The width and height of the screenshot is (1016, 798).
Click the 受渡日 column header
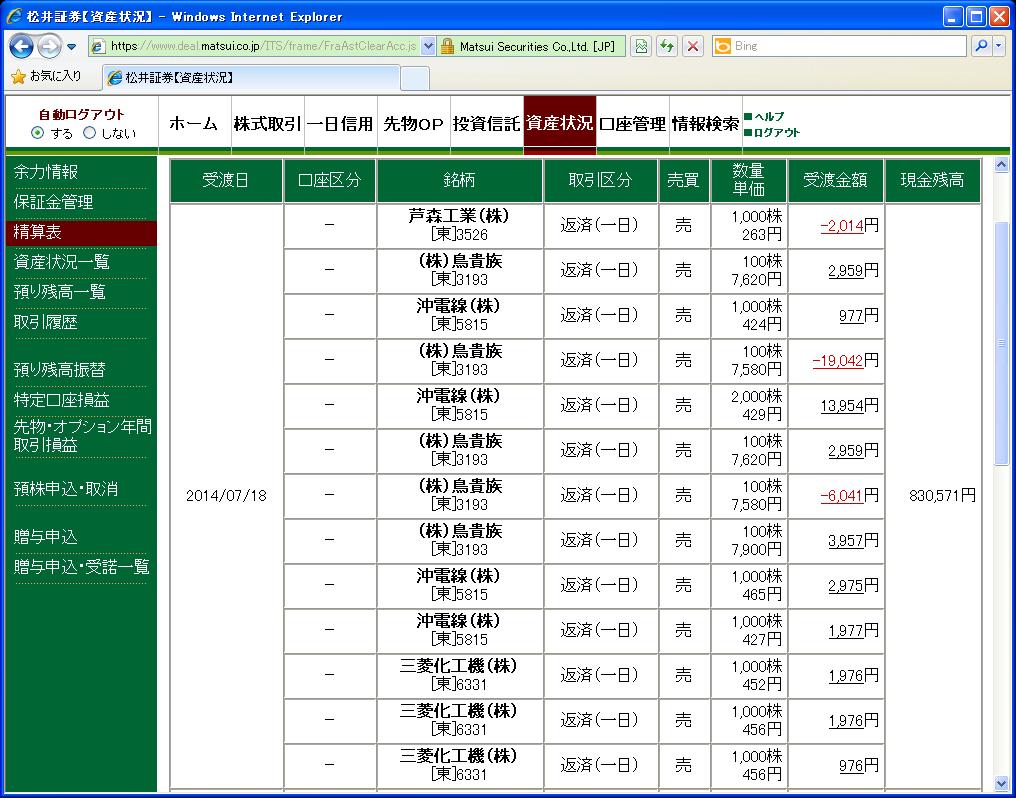(226, 181)
